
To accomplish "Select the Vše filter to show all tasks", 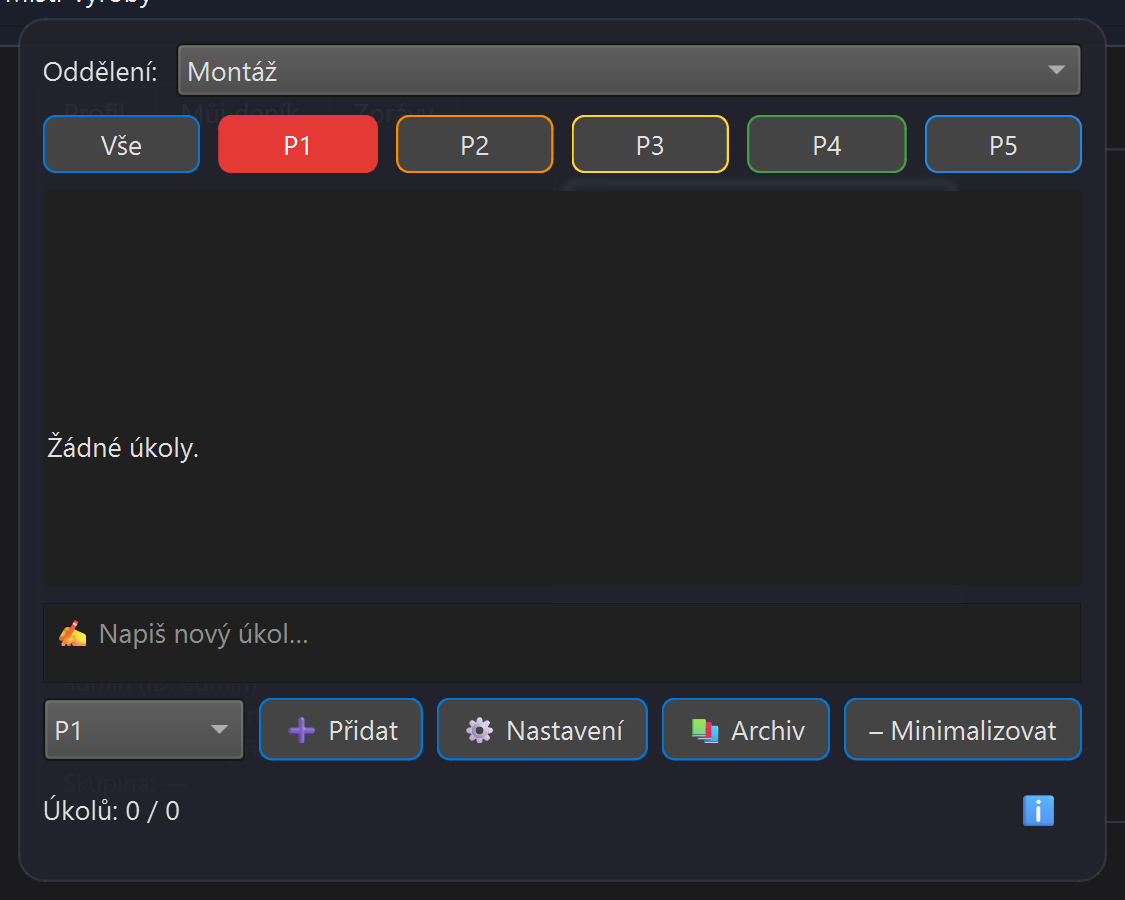I will [121, 145].
